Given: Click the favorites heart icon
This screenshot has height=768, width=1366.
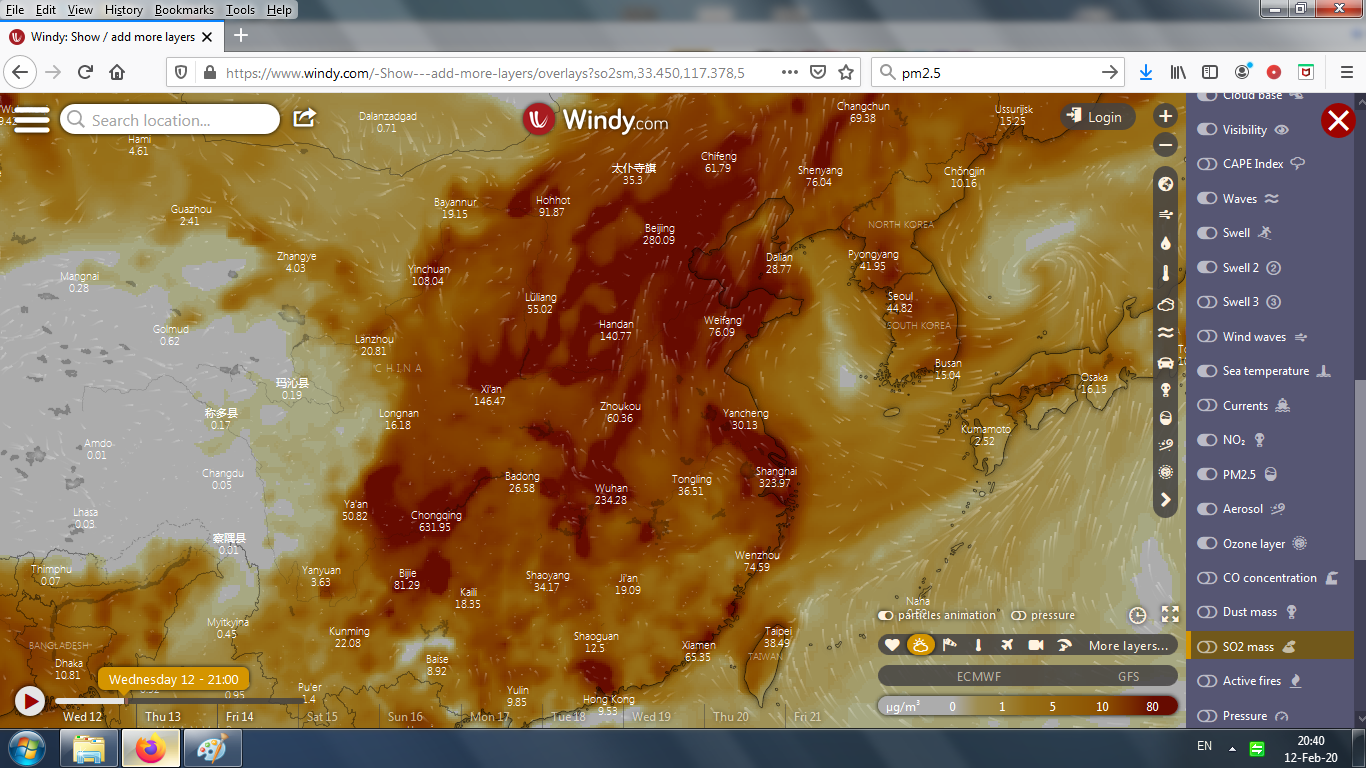Looking at the screenshot, I should [x=892, y=645].
